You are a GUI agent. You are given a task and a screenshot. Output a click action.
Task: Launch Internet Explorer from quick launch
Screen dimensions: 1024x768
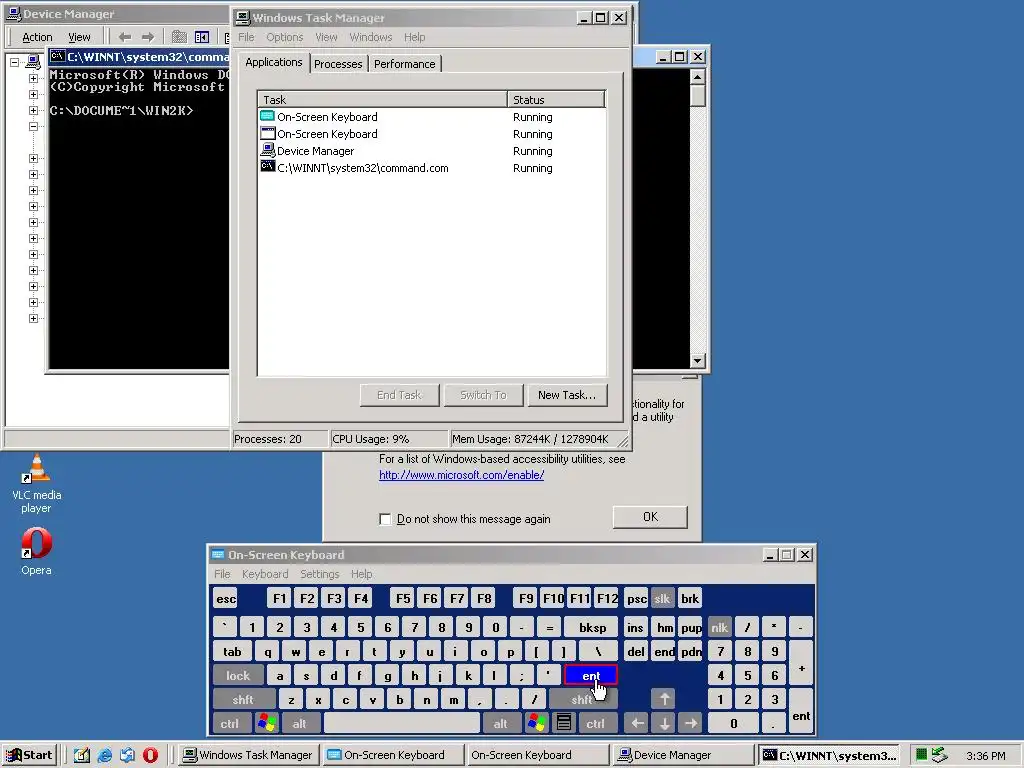pyautogui.click(x=104, y=755)
